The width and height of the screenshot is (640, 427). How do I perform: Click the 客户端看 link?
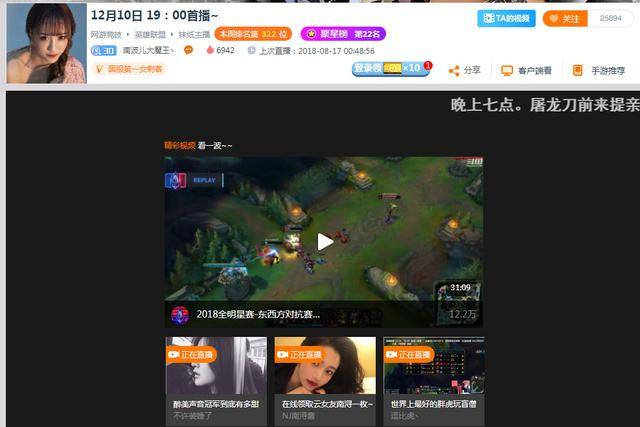click(535, 71)
